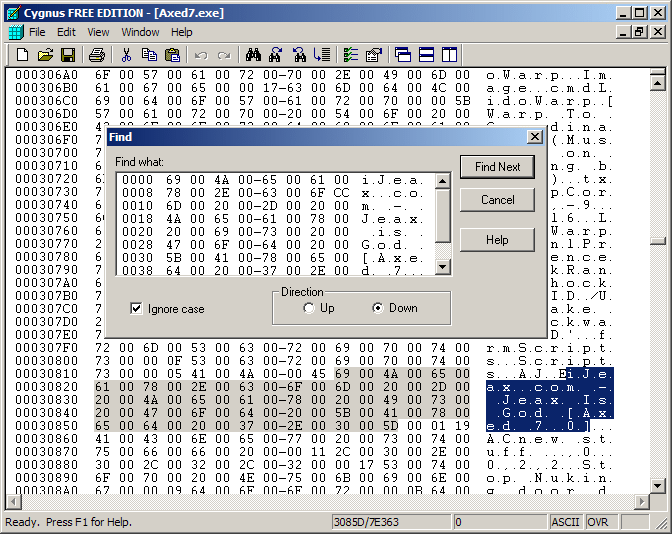Click the horizontal scrollbar left arrow
The height and width of the screenshot is (534, 672).
pos(14,501)
